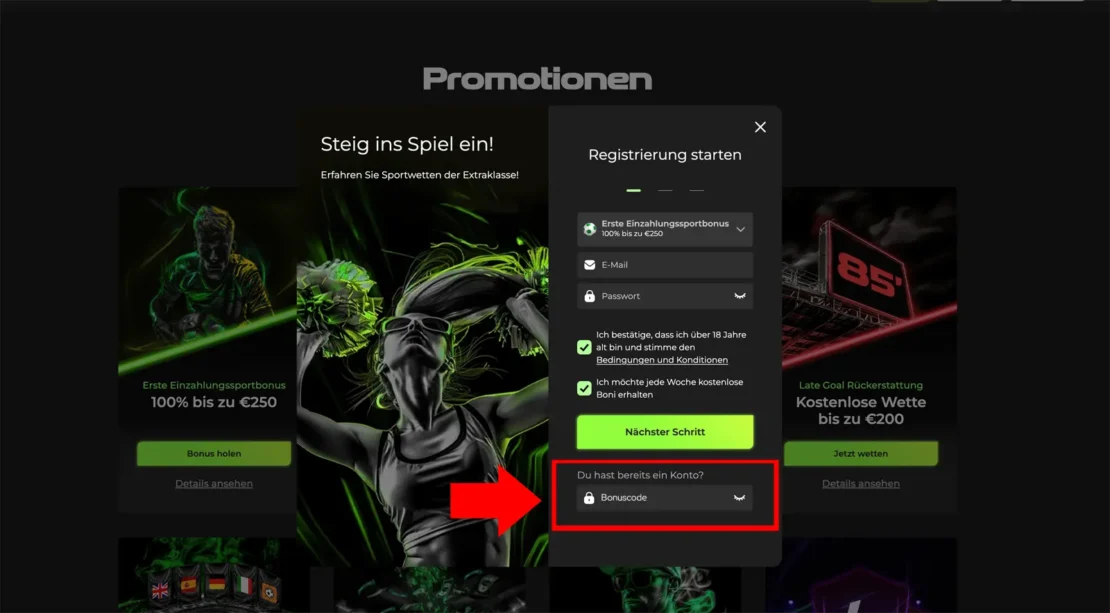
Task: Uncheck the weekly free bonuses checkbox
Action: pyautogui.click(x=584, y=389)
